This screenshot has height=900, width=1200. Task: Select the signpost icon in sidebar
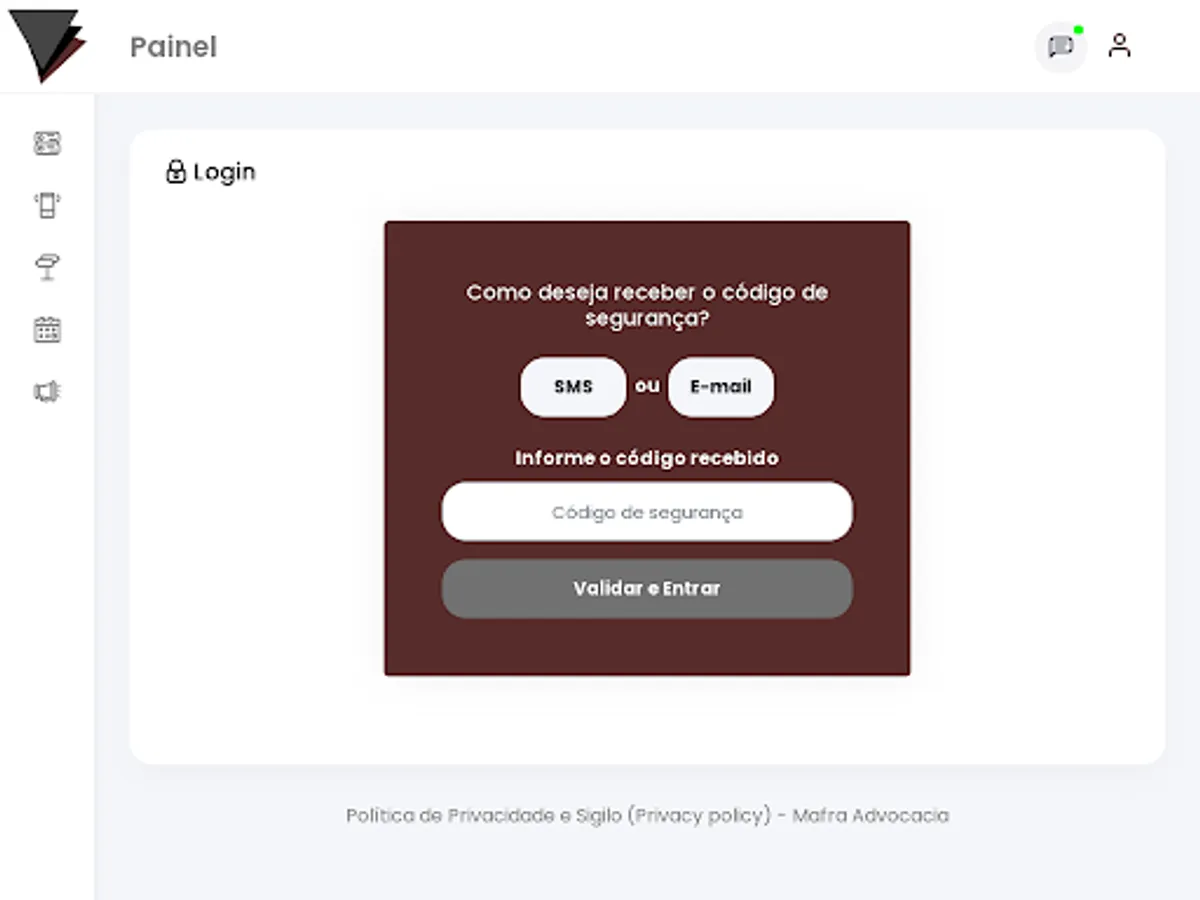tap(47, 267)
